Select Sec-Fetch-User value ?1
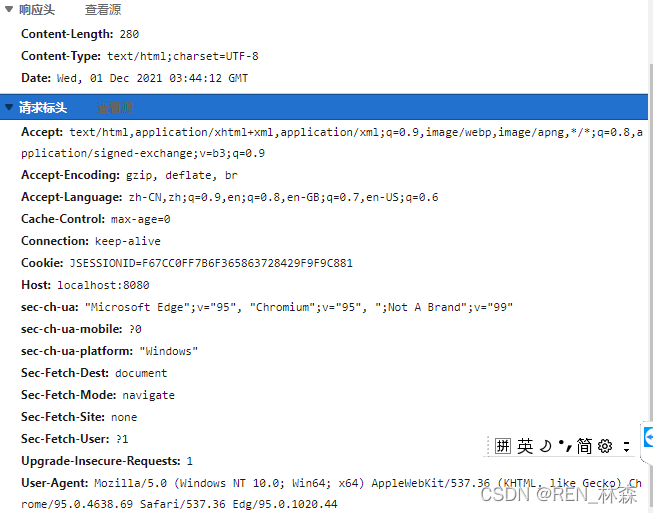Image resolution: width=653 pixels, height=513 pixels. (122, 439)
